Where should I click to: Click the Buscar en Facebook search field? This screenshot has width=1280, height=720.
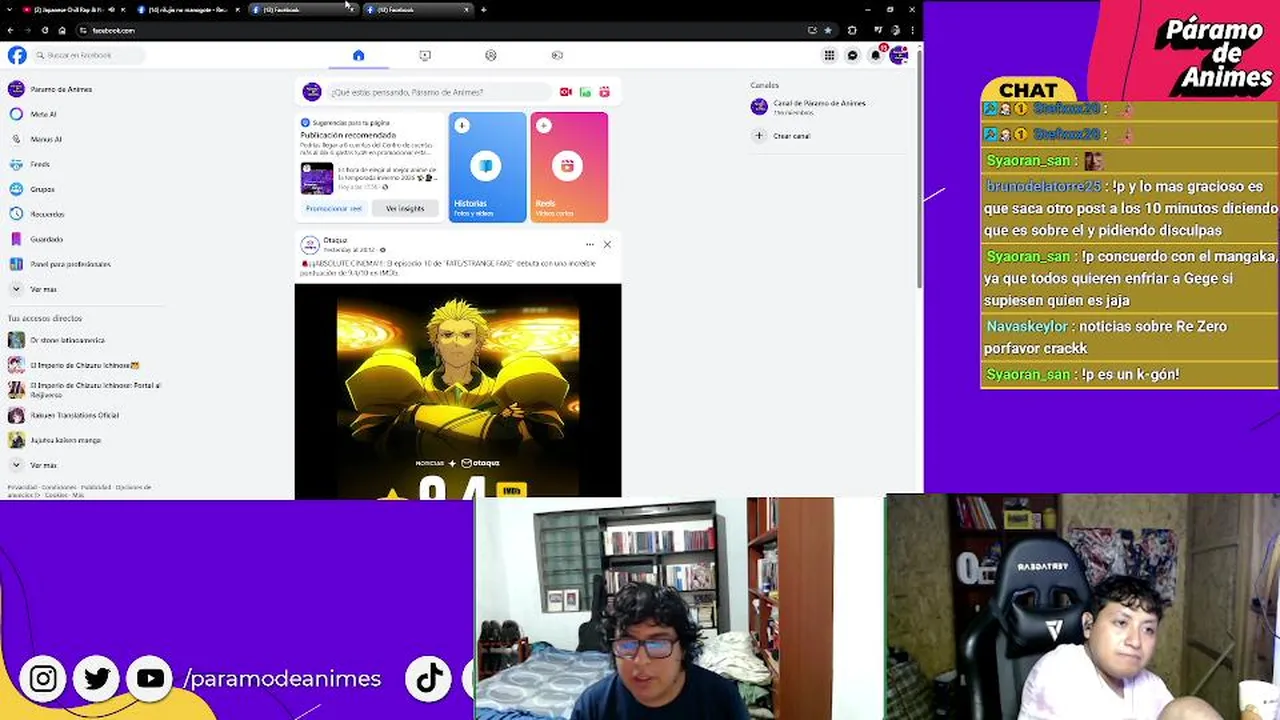point(88,55)
